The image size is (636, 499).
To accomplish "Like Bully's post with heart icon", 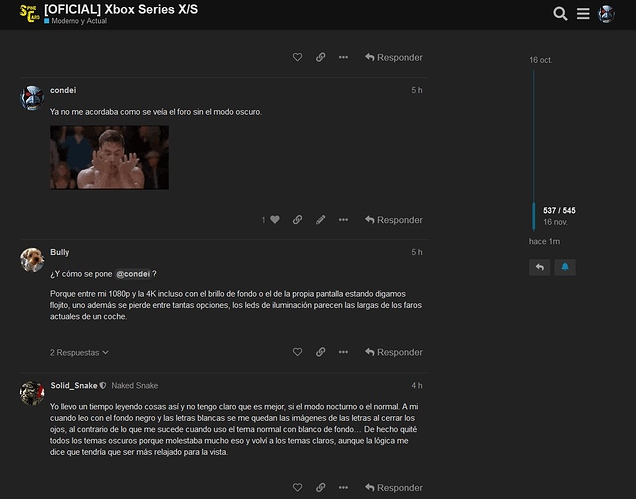I will pyautogui.click(x=297, y=352).
